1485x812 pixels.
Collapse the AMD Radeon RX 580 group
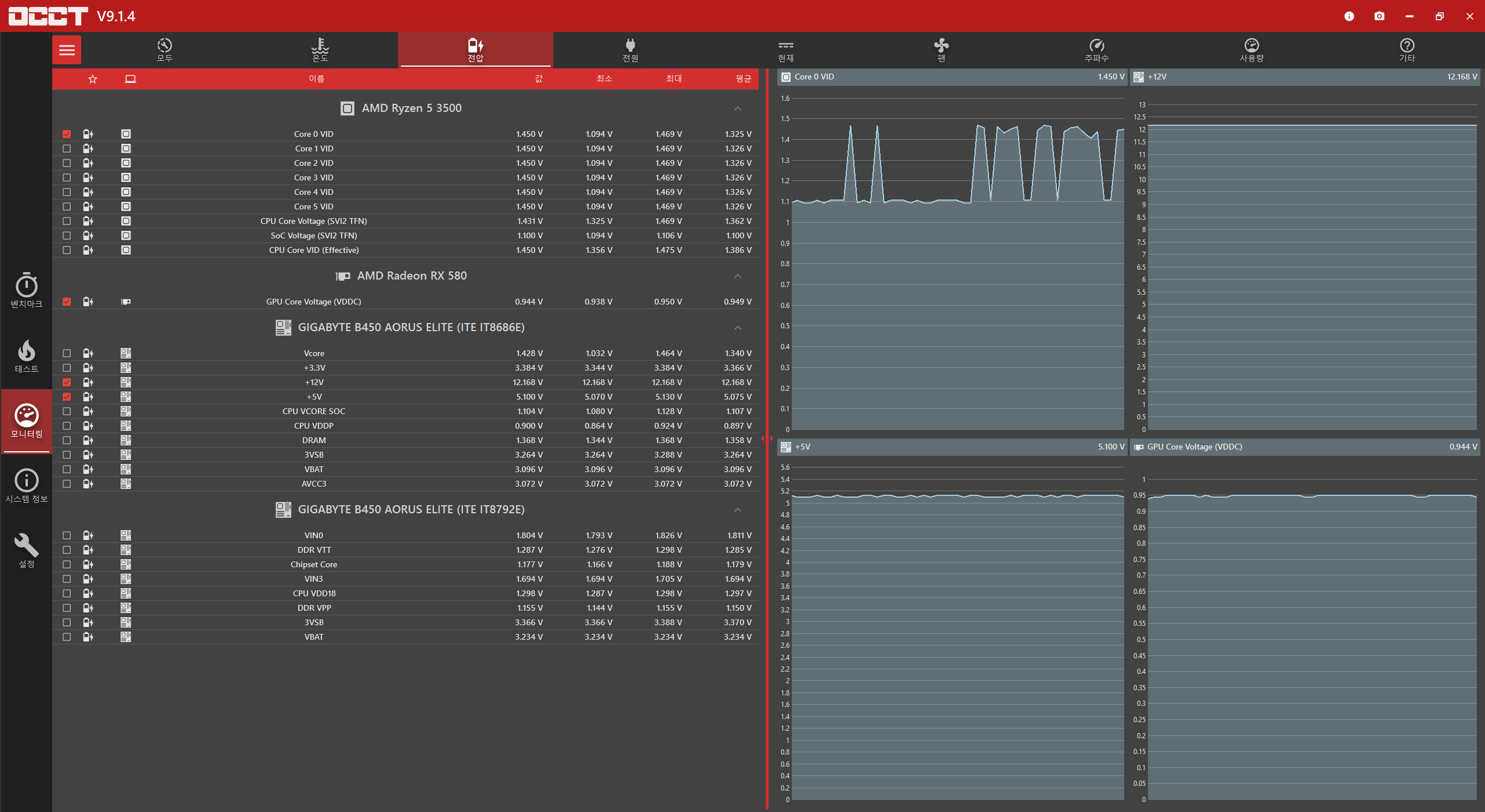pyautogui.click(x=737, y=276)
